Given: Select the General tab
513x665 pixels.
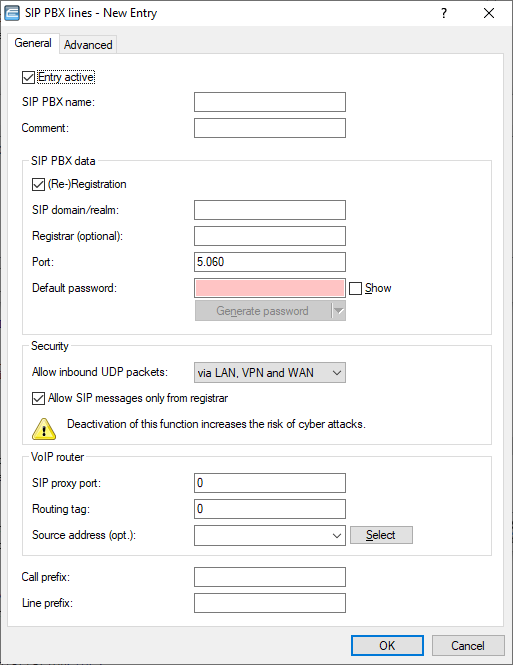Looking at the screenshot, I should (x=33, y=43).
